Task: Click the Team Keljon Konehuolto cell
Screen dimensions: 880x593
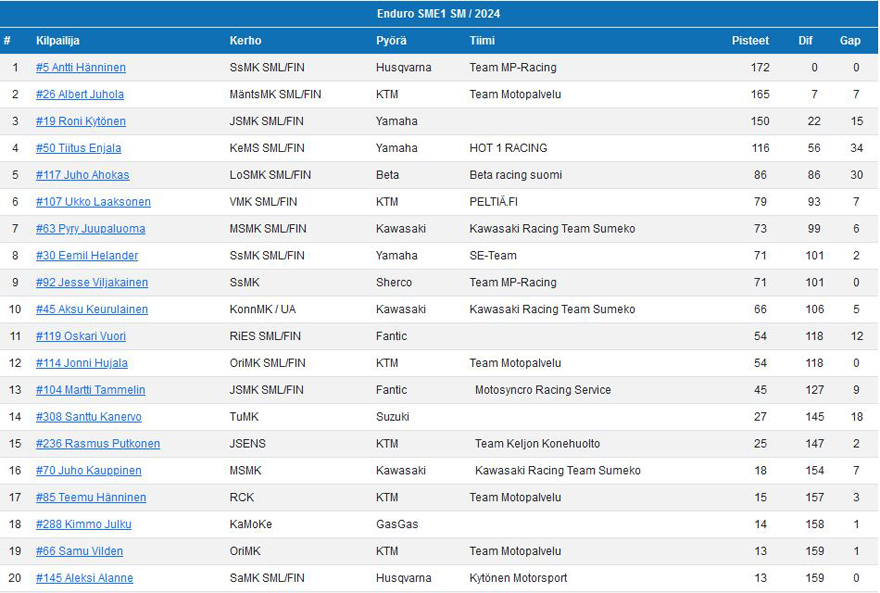Action: pyautogui.click(x=537, y=444)
